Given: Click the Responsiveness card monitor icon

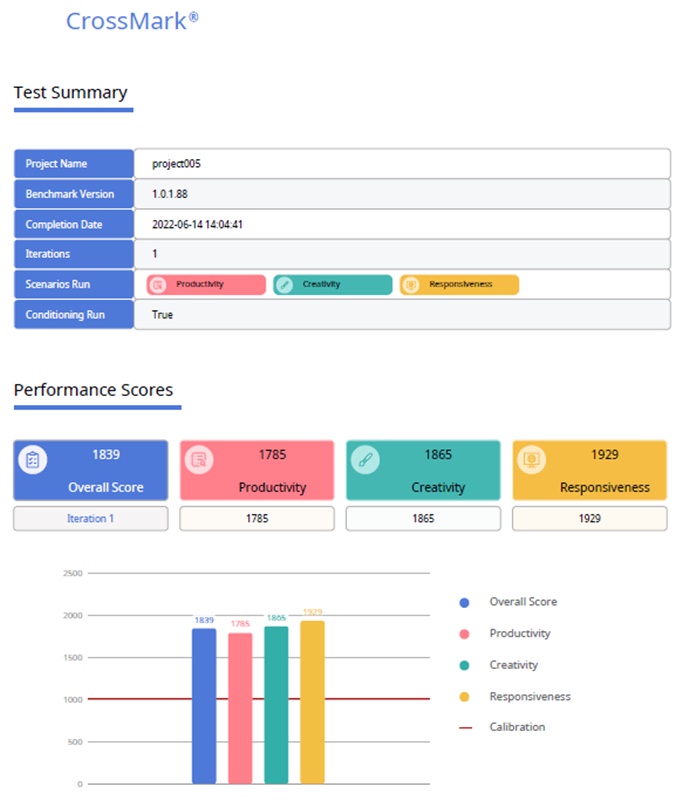Looking at the screenshot, I should tap(532, 460).
